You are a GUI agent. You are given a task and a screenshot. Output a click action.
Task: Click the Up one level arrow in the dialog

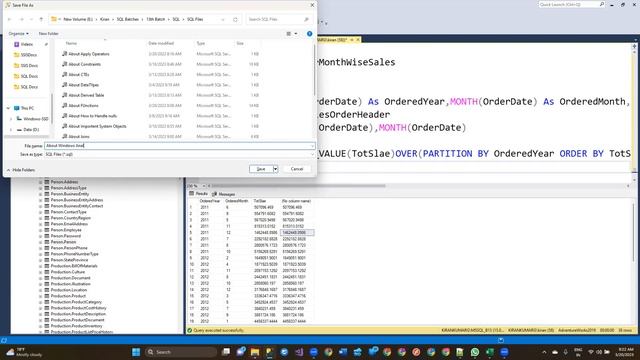pyautogui.click(x=41, y=19)
